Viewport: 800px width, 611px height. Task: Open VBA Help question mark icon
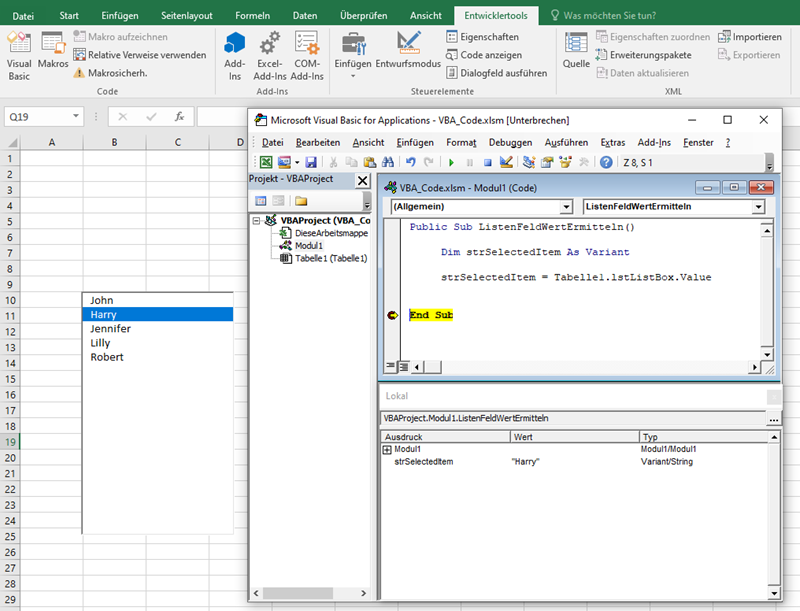coord(606,162)
